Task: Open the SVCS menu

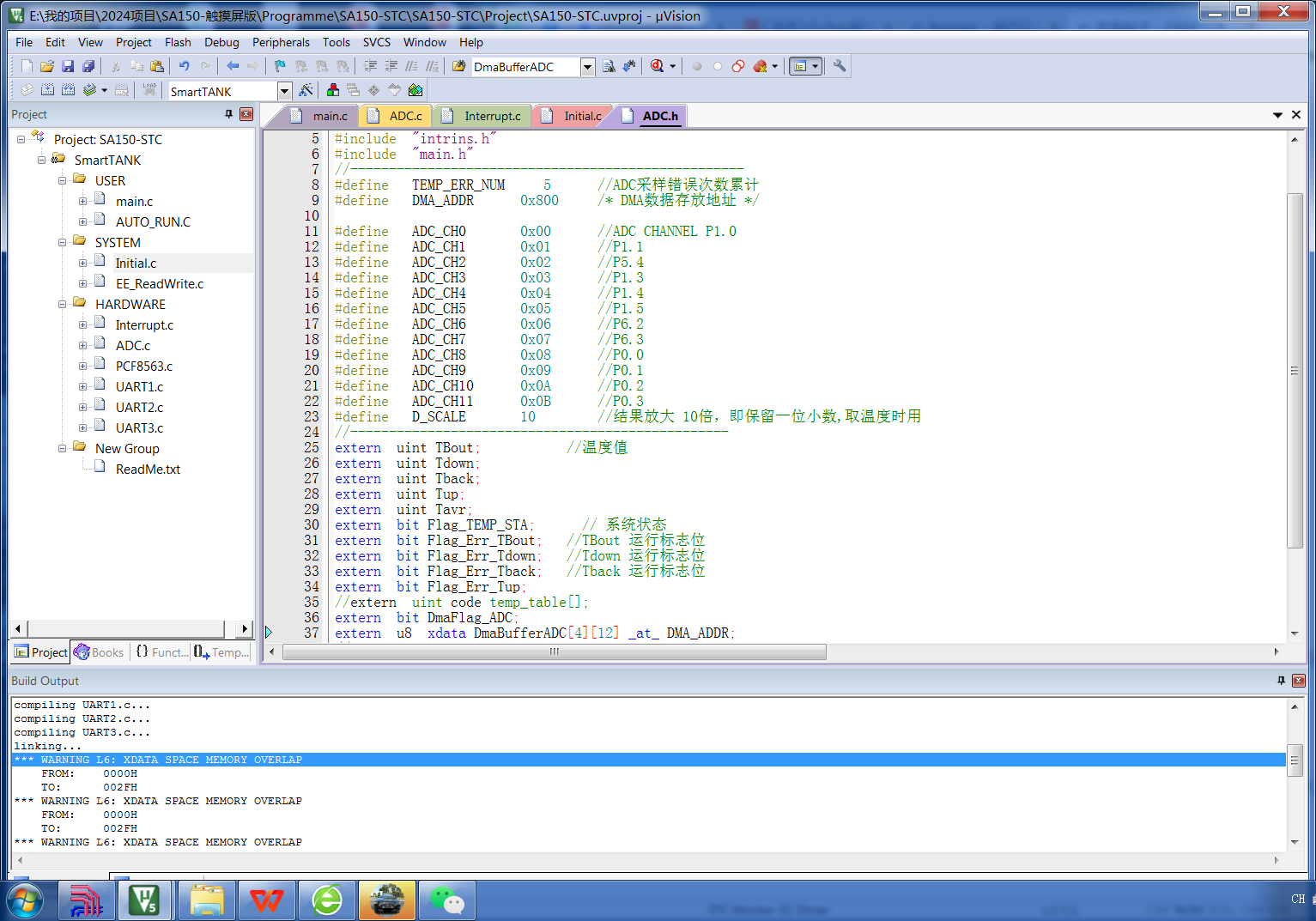Action: [376, 42]
